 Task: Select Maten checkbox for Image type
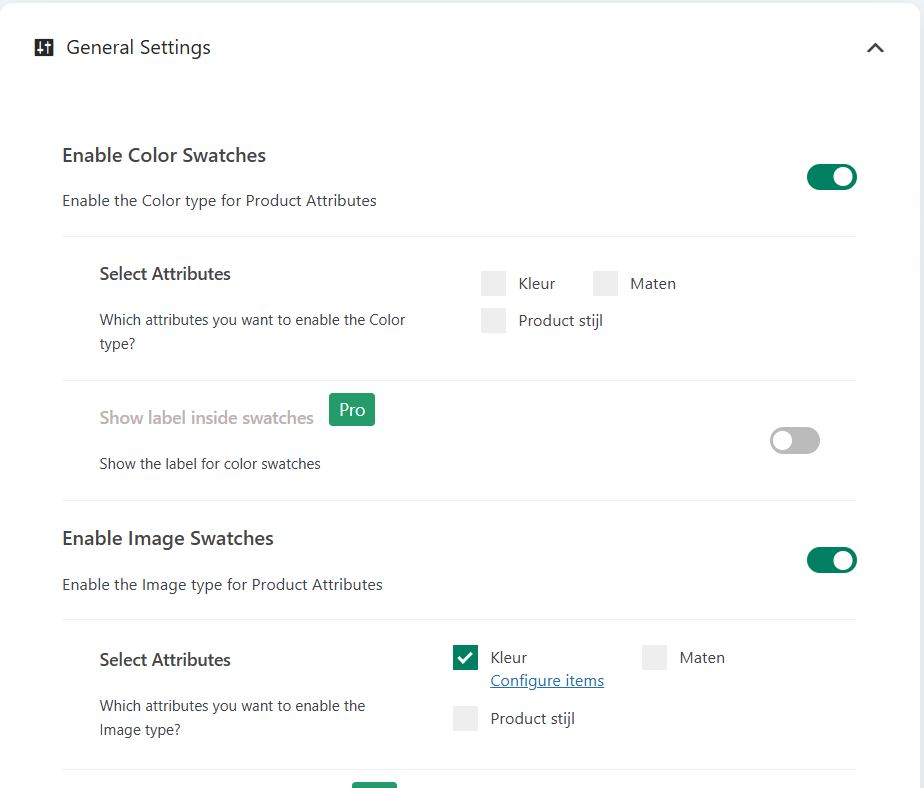654,658
